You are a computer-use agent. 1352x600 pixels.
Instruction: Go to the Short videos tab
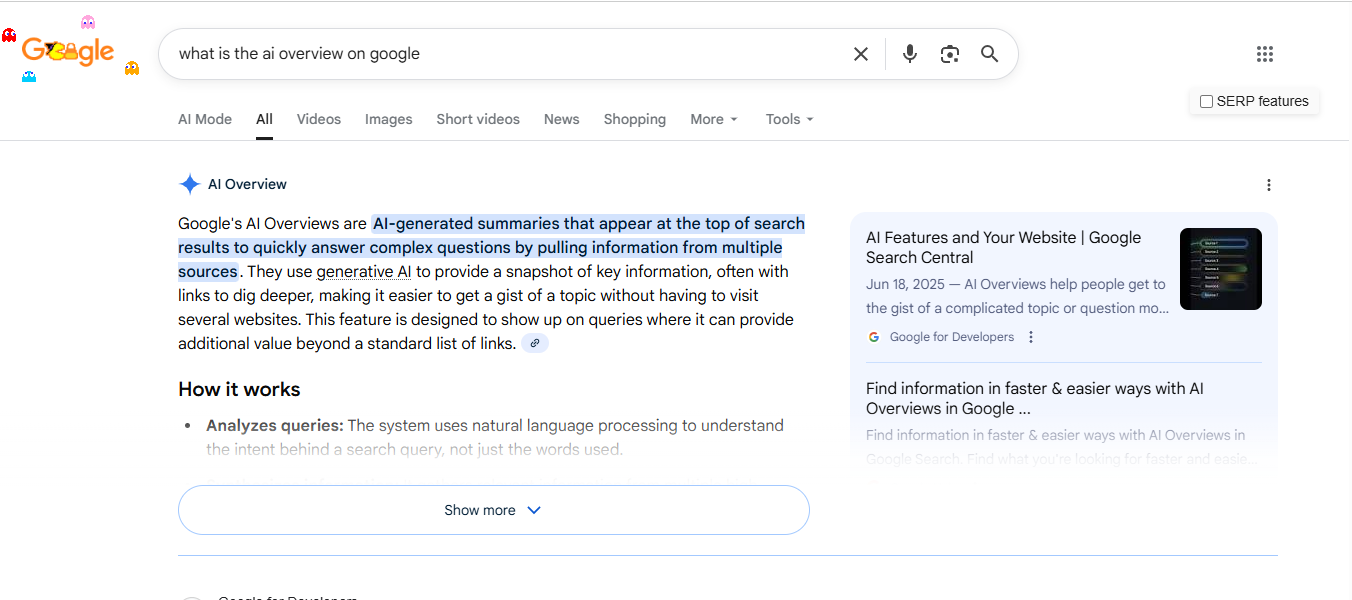(477, 119)
